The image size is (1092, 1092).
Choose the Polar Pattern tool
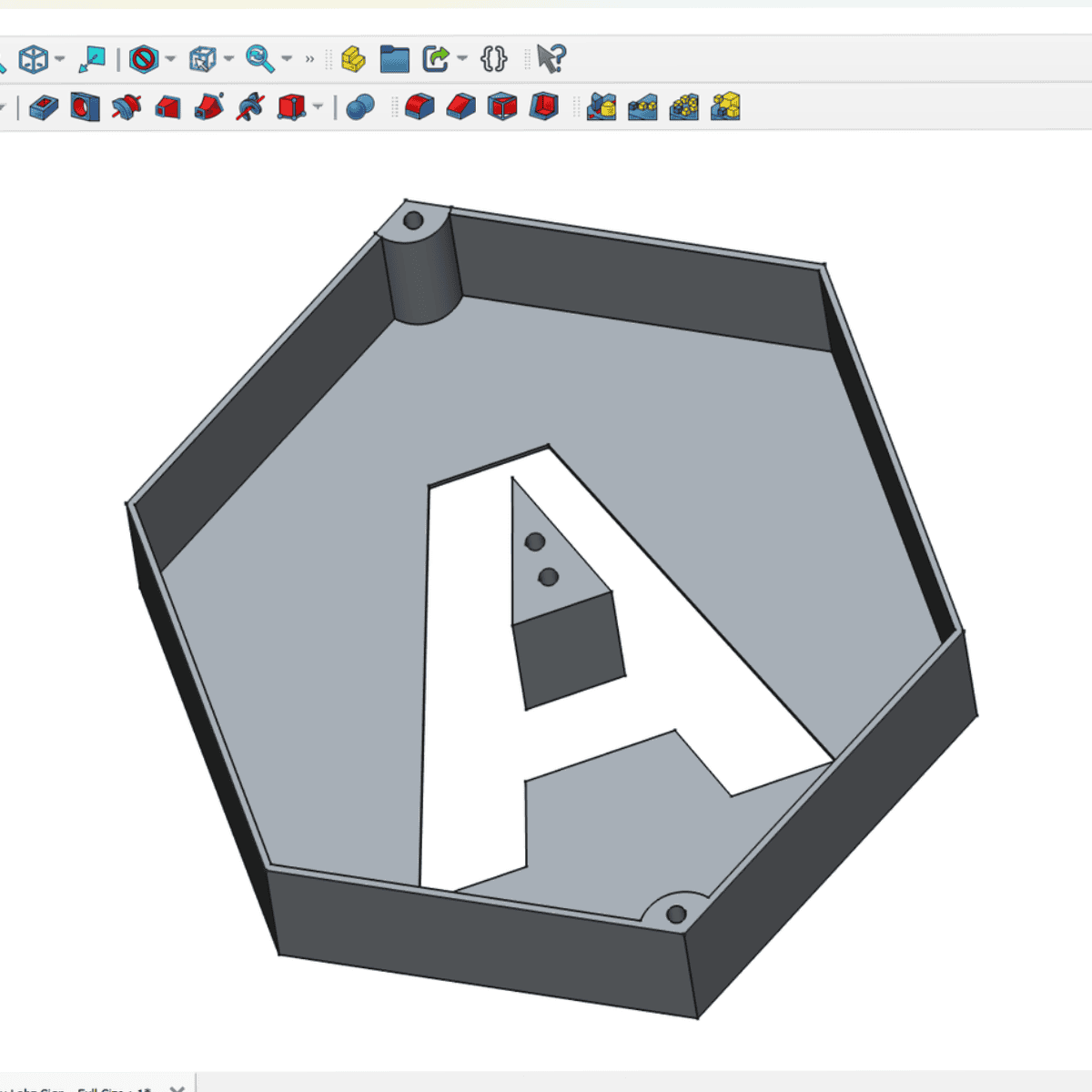click(x=684, y=107)
